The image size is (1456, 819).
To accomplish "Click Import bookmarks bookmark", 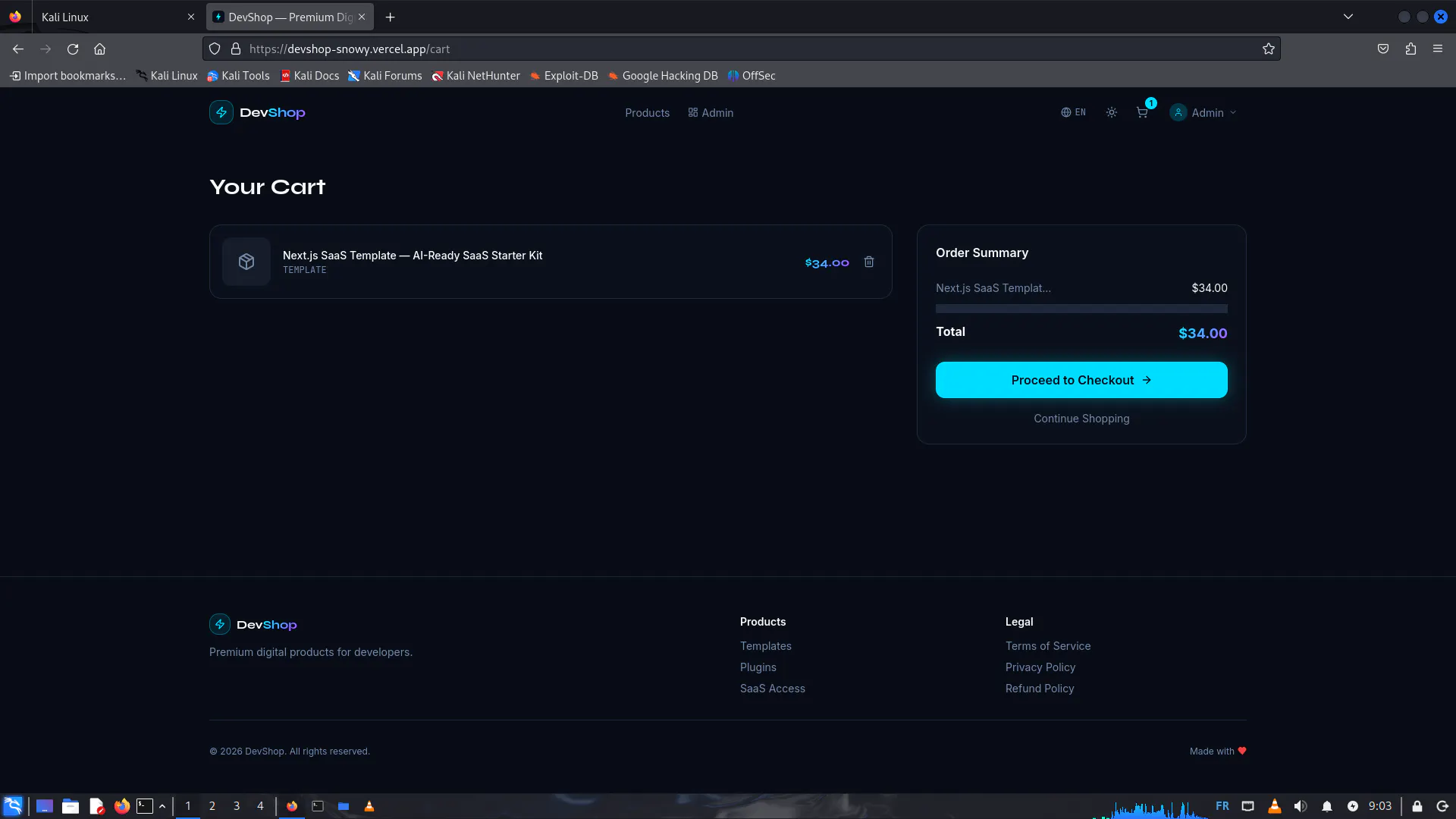I will 67,76.
